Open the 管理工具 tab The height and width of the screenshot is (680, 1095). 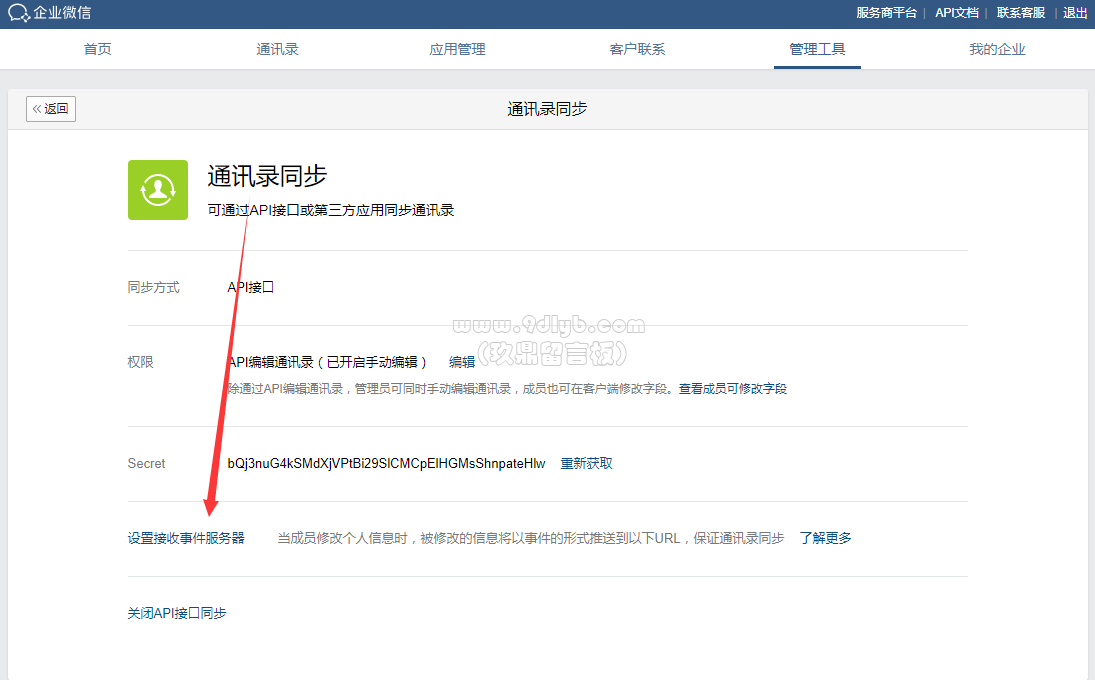[x=817, y=49]
